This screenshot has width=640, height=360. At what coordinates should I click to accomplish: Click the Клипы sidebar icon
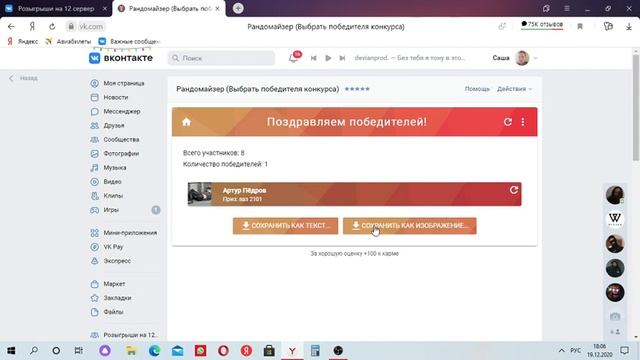95,196
